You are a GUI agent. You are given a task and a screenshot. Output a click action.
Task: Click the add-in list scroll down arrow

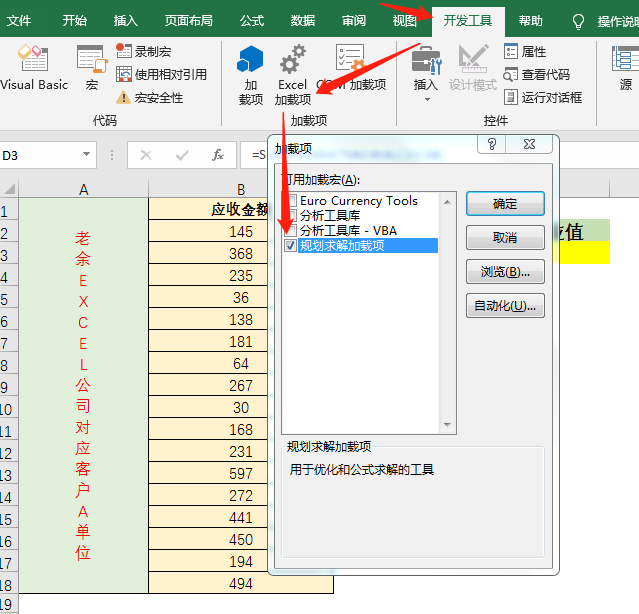tap(447, 425)
